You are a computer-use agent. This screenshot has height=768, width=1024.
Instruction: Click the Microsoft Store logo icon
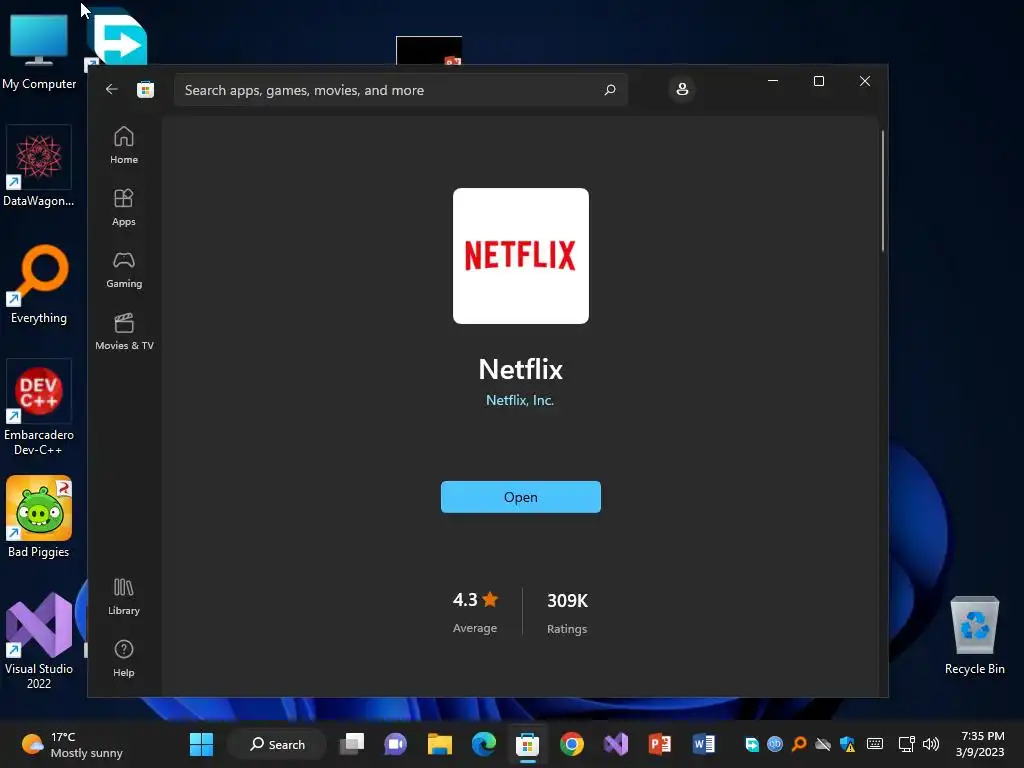[146, 89]
